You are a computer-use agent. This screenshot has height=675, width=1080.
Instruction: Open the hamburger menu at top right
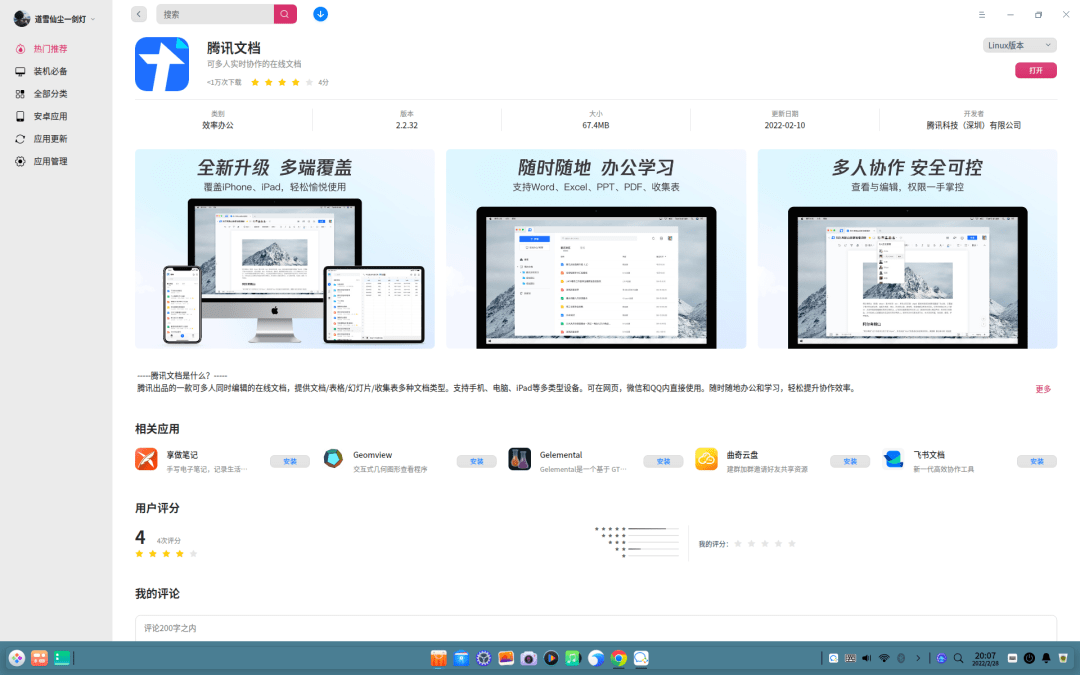(x=981, y=14)
